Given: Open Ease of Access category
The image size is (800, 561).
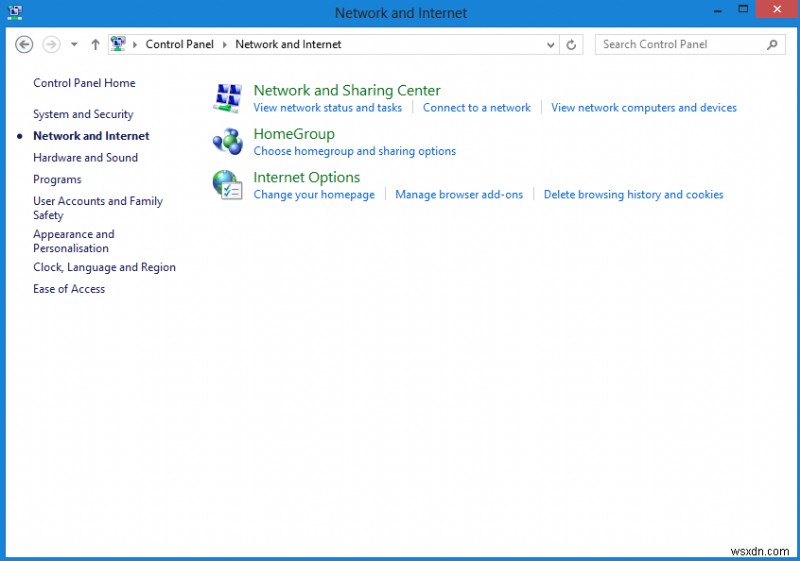Looking at the screenshot, I should point(69,289).
